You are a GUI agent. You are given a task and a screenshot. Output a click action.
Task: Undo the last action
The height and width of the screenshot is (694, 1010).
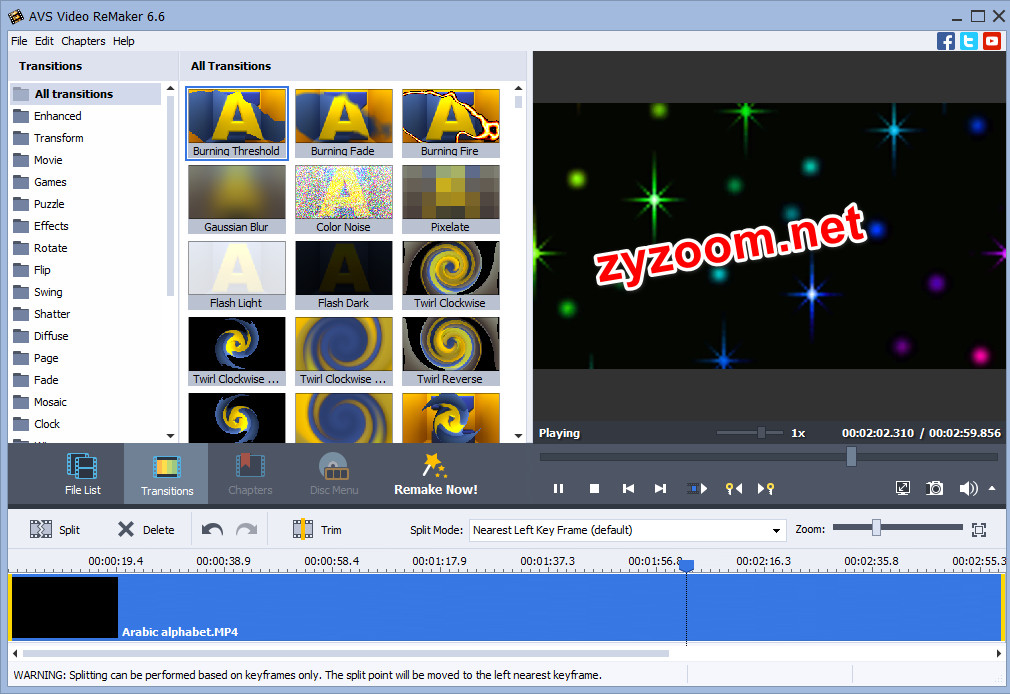(212, 530)
